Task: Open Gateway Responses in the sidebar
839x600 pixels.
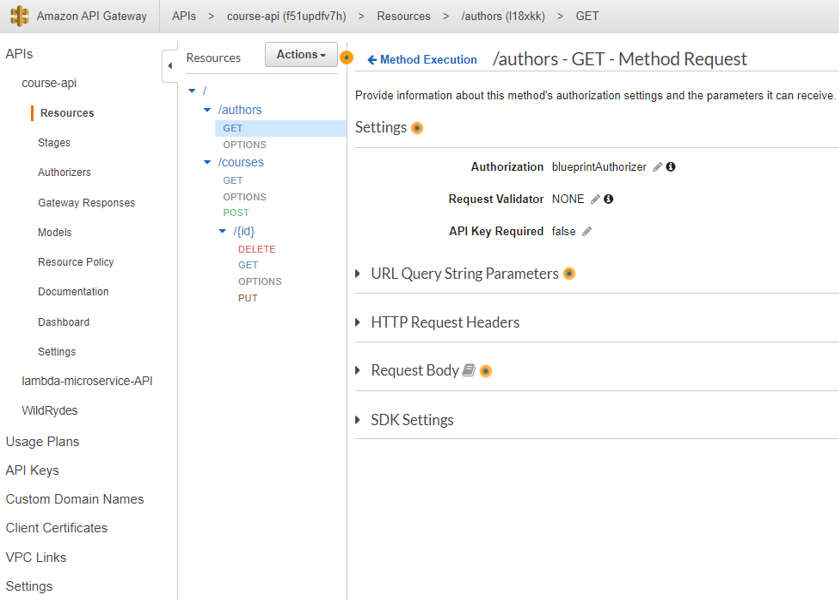Action: pyautogui.click(x=86, y=202)
